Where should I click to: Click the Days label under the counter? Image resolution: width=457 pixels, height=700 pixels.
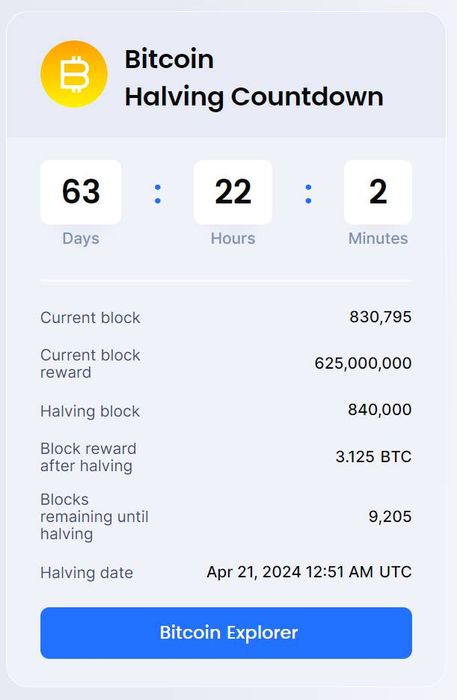point(81,238)
